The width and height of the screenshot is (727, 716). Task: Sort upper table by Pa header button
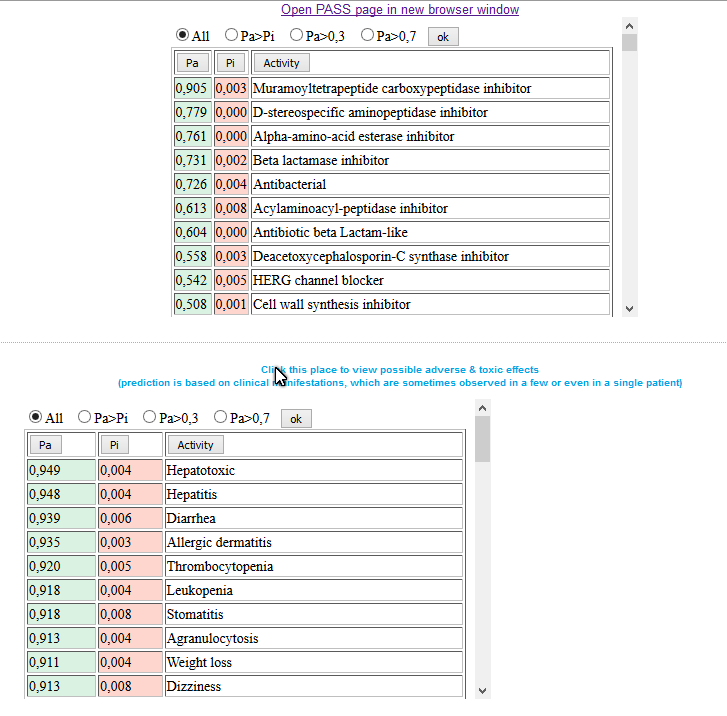192,63
